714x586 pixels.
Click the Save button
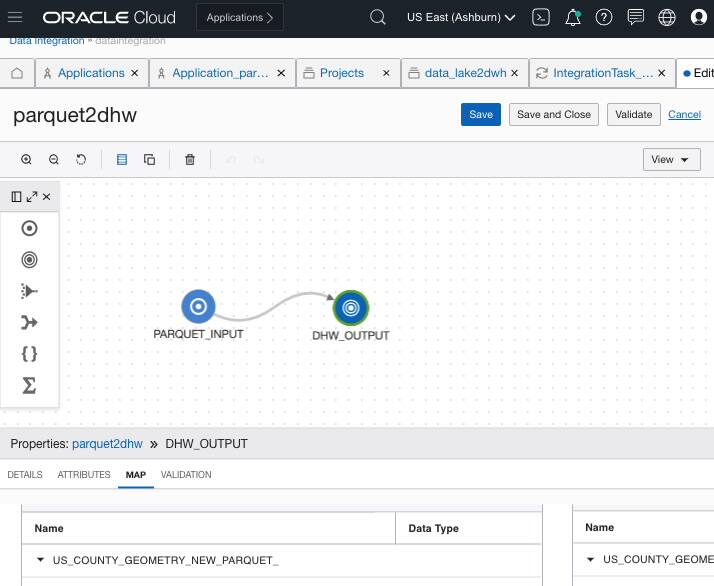click(481, 114)
